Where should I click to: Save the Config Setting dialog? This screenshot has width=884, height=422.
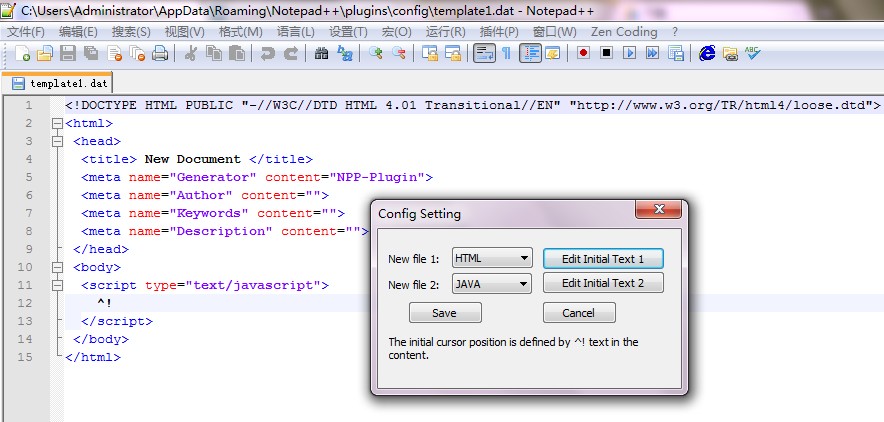click(445, 313)
